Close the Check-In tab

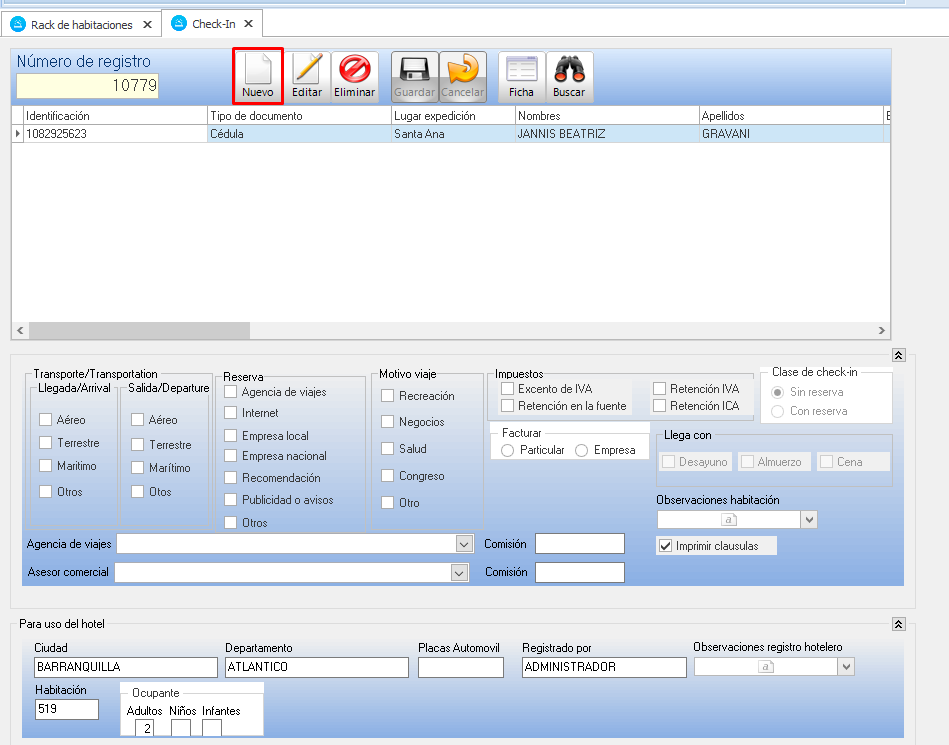click(248, 23)
